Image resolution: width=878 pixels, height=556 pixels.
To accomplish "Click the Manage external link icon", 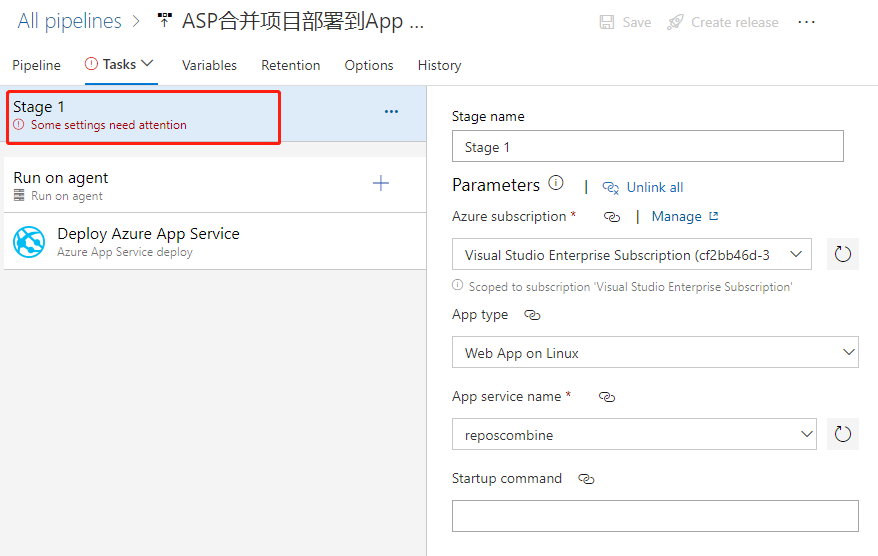I will point(713,216).
